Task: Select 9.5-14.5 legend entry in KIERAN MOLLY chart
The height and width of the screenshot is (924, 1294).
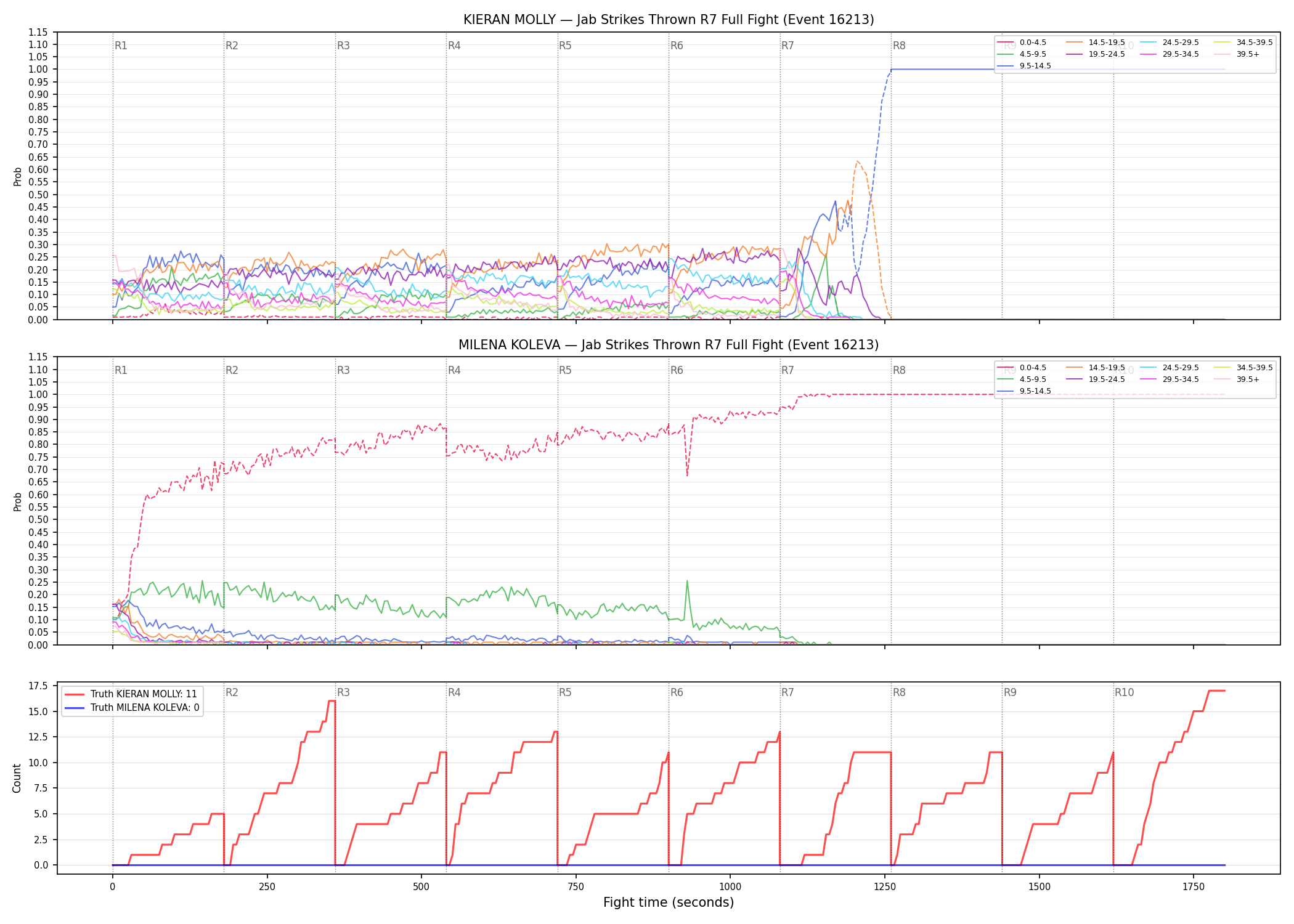Action: (x=1024, y=66)
